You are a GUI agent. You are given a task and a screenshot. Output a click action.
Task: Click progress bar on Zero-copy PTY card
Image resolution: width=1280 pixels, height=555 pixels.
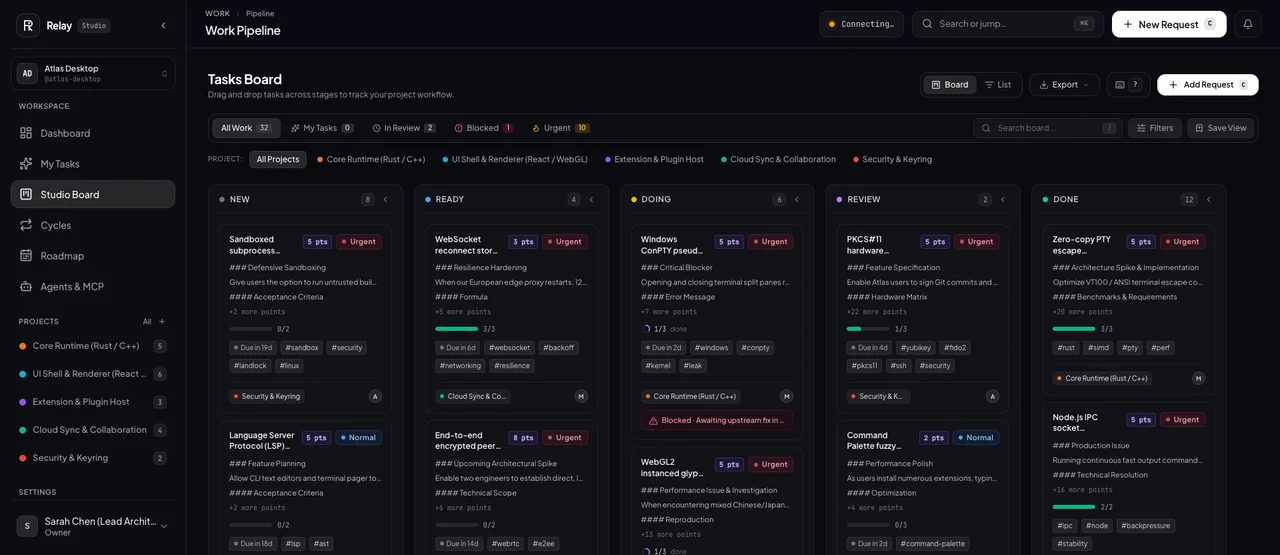point(1074,329)
